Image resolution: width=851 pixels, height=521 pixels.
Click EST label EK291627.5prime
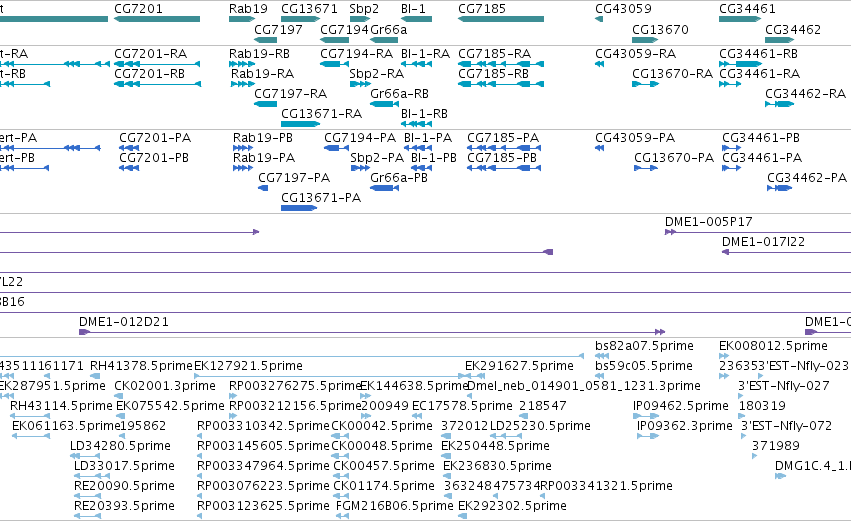(x=519, y=366)
